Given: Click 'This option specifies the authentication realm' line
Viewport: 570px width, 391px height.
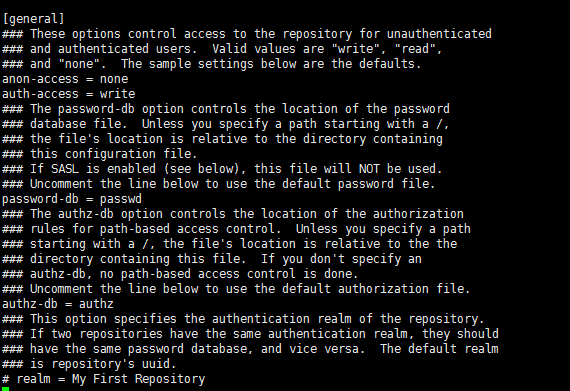Looking at the screenshot, I should point(244,319).
